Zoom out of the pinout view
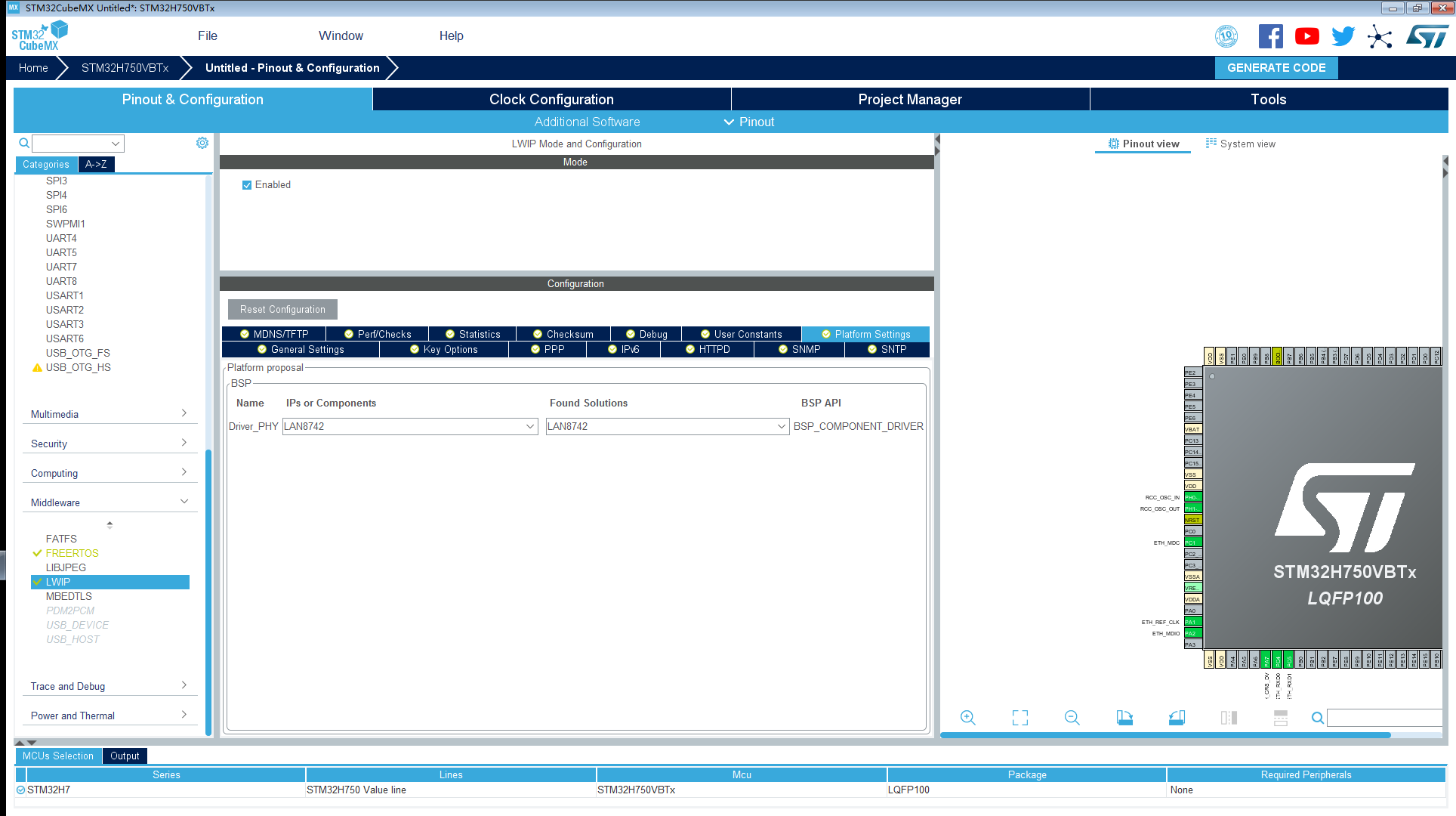This screenshot has height=816, width=1456. tap(1072, 718)
